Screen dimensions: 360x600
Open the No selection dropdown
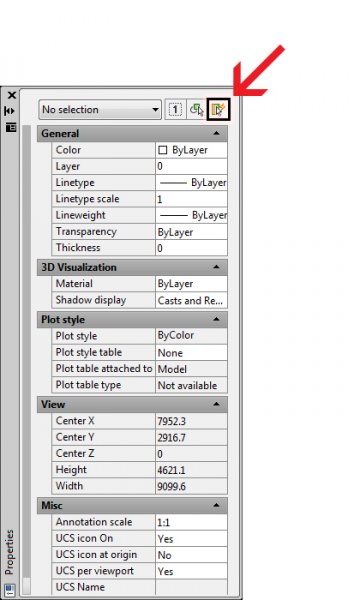(100, 110)
